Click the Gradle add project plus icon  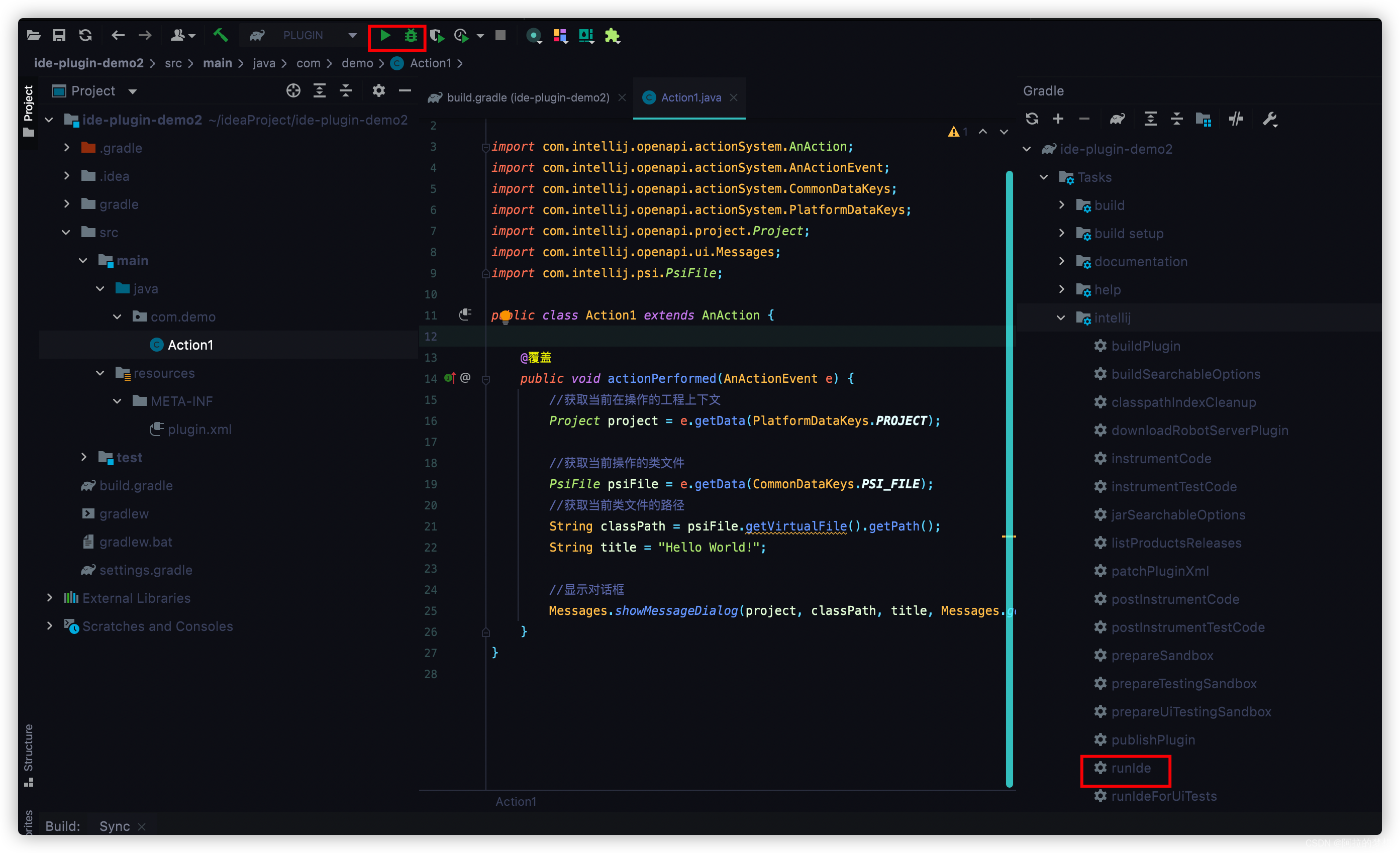[x=1058, y=119]
